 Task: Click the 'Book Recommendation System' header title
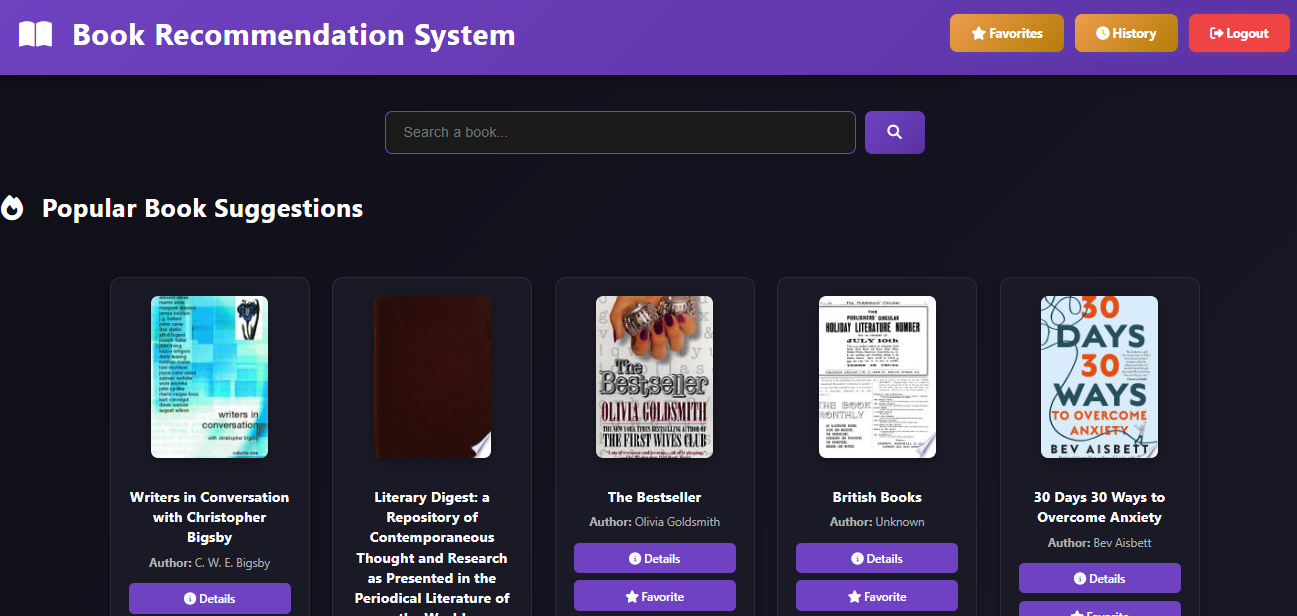pyautogui.click(x=294, y=35)
